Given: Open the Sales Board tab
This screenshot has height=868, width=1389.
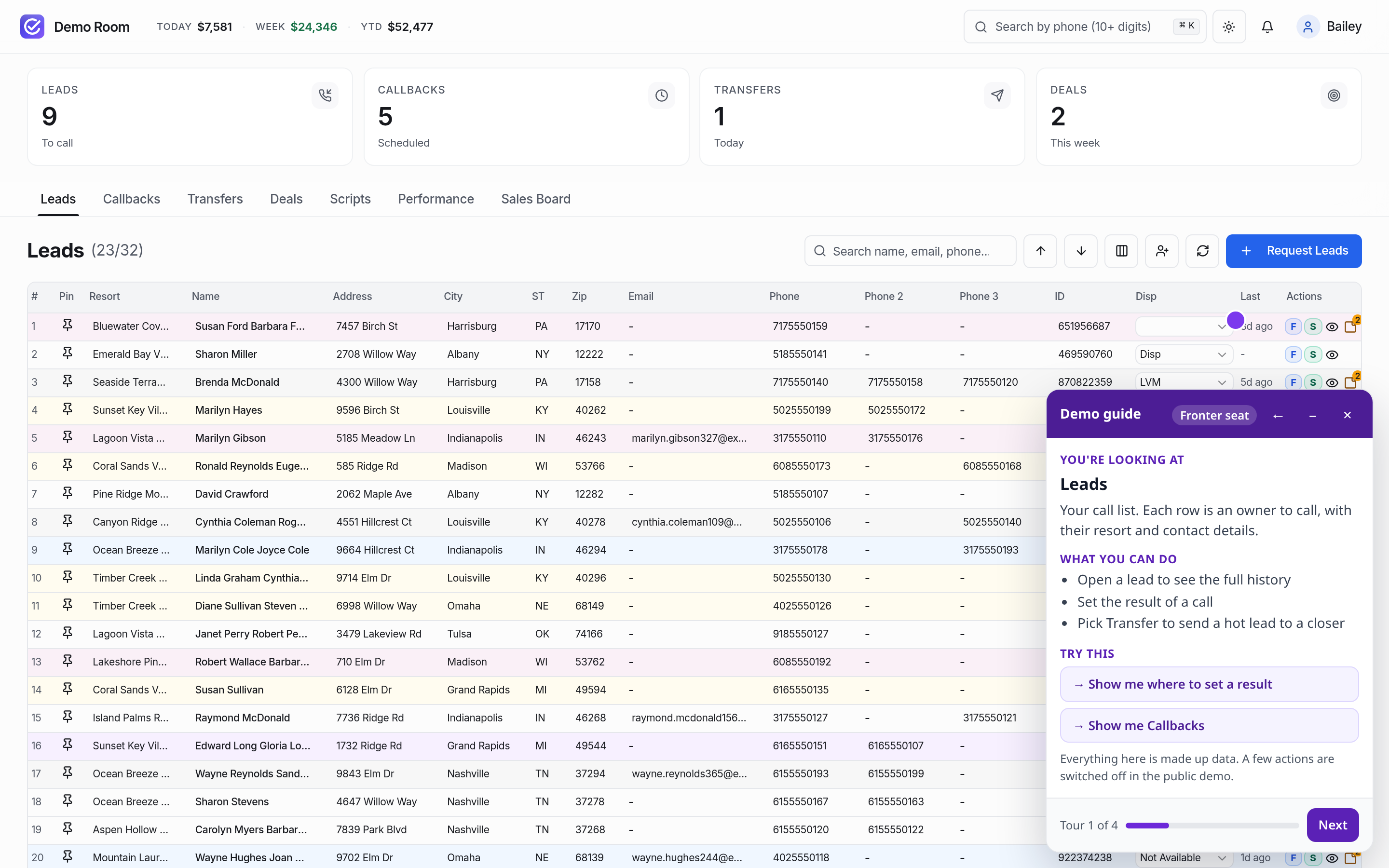Looking at the screenshot, I should tap(535, 199).
